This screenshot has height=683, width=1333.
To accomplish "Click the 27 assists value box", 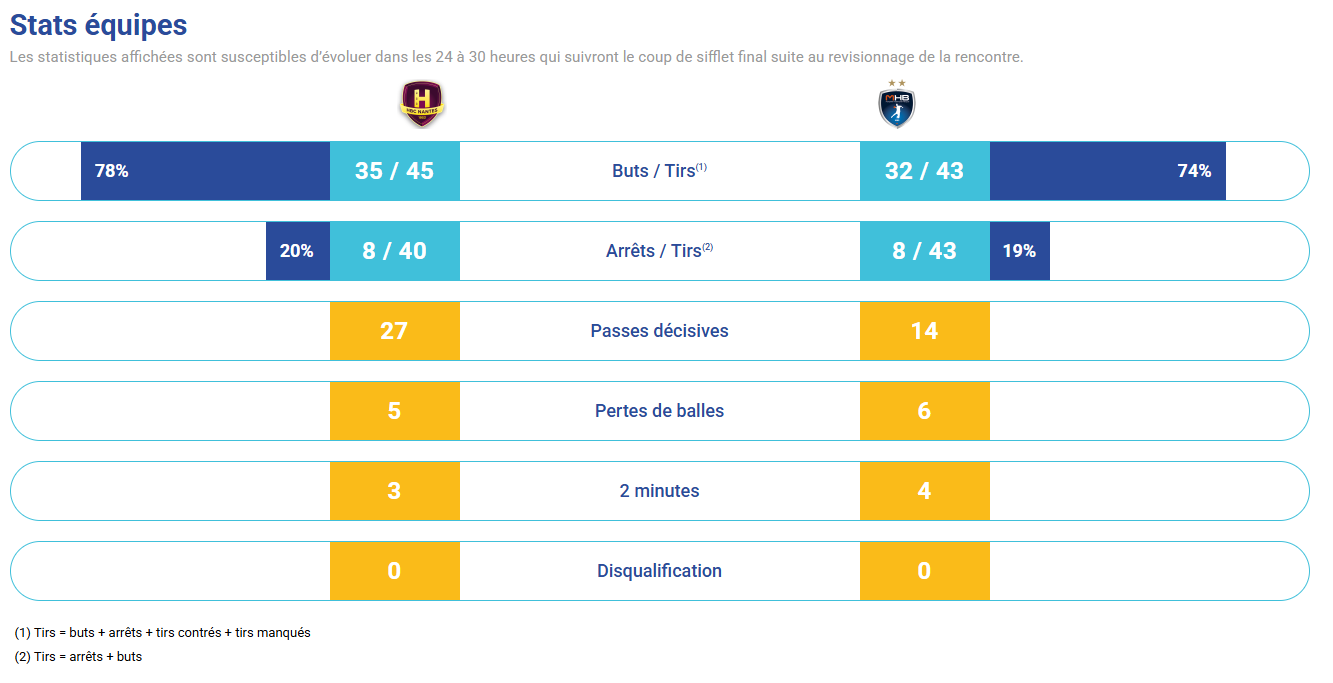I will (394, 331).
